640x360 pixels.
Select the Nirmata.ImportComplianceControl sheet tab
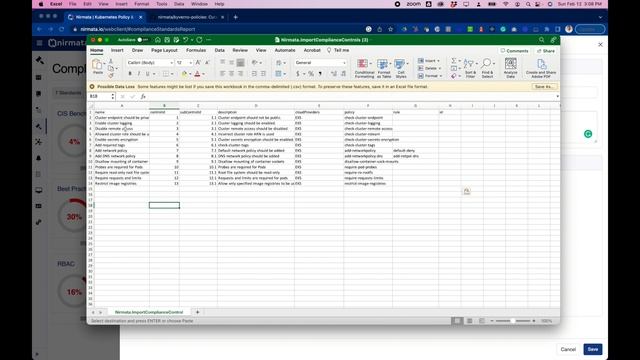tap(149, 312)
